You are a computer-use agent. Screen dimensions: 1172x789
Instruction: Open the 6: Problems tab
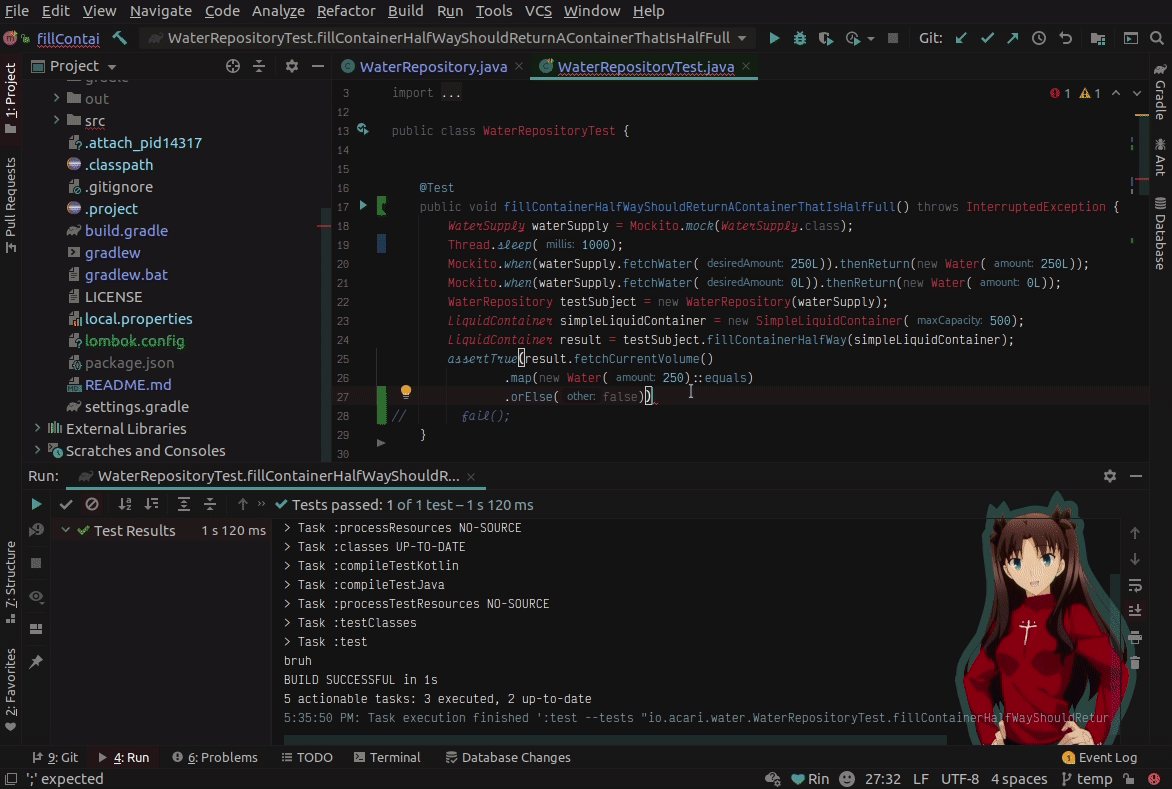[x=215, y=757]
